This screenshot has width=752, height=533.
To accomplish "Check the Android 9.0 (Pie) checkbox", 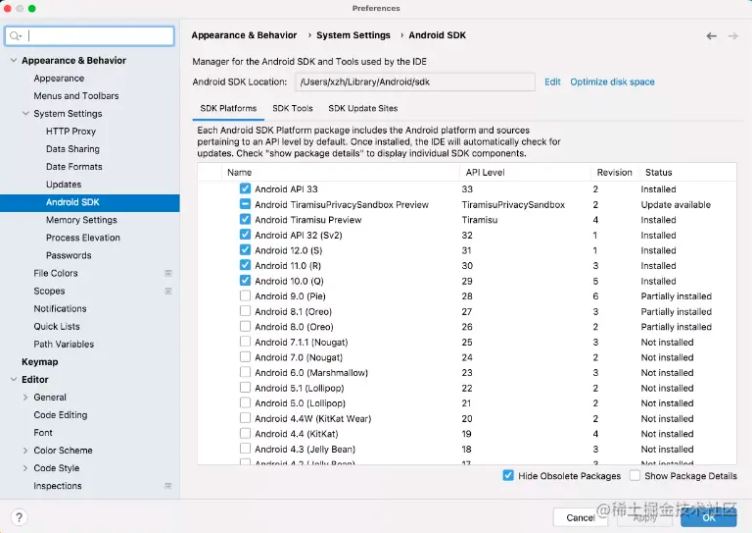I will [x=245, y=296].
